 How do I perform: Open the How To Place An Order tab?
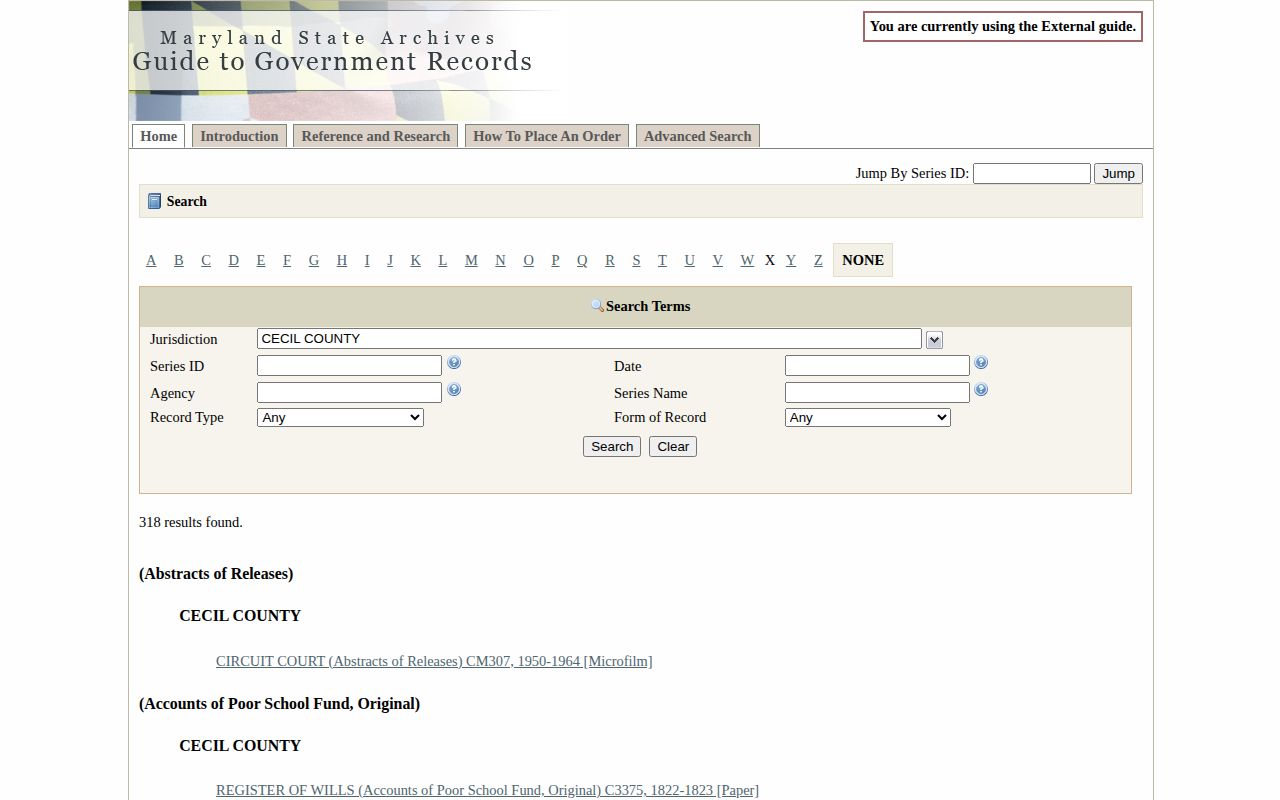547,136
